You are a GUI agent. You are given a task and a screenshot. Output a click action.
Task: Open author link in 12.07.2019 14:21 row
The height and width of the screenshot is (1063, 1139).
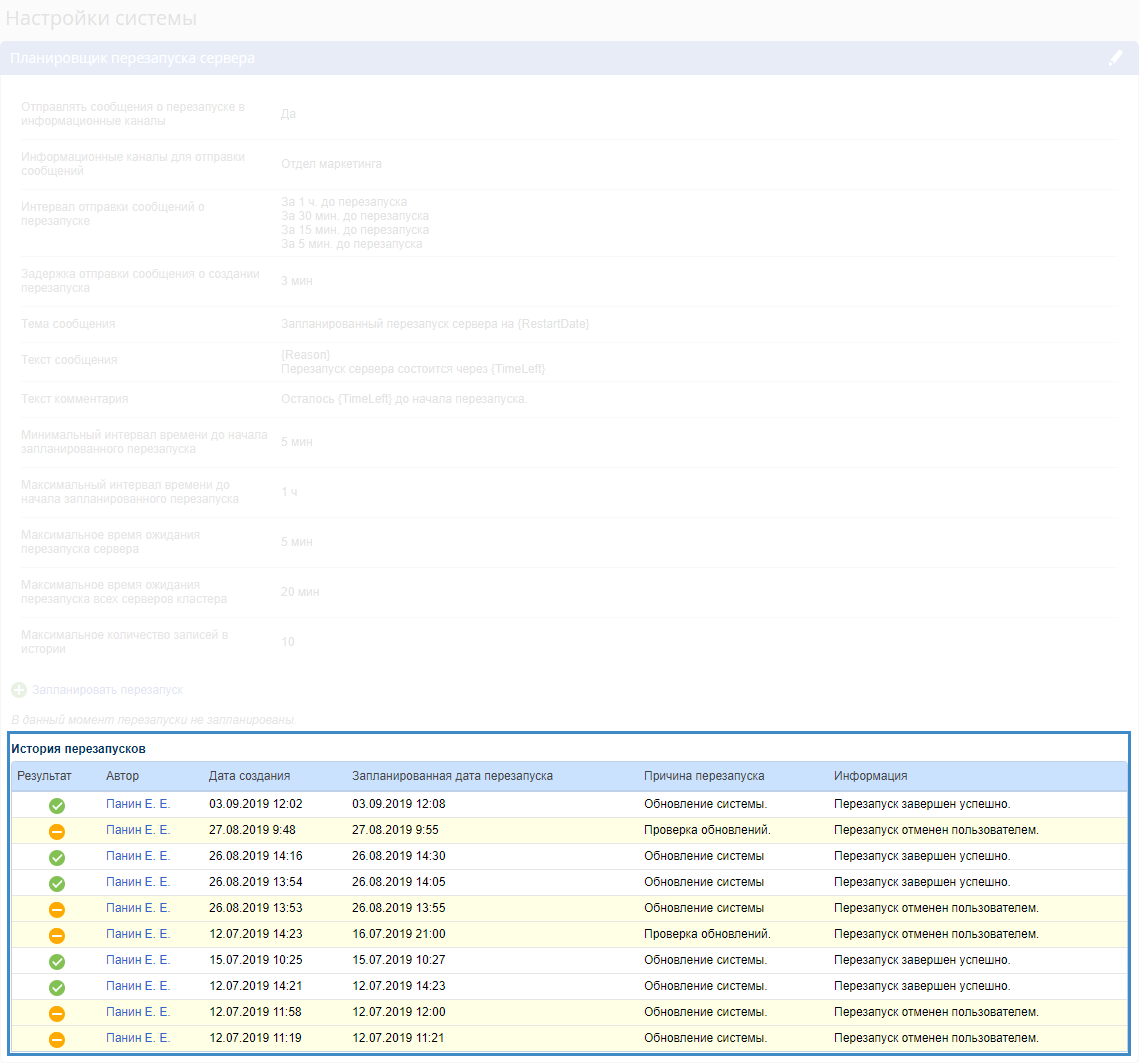coord(138,986)
